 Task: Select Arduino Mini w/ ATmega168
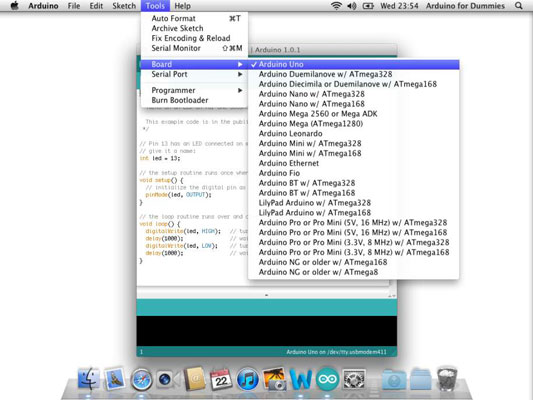[x=354, y=153]
